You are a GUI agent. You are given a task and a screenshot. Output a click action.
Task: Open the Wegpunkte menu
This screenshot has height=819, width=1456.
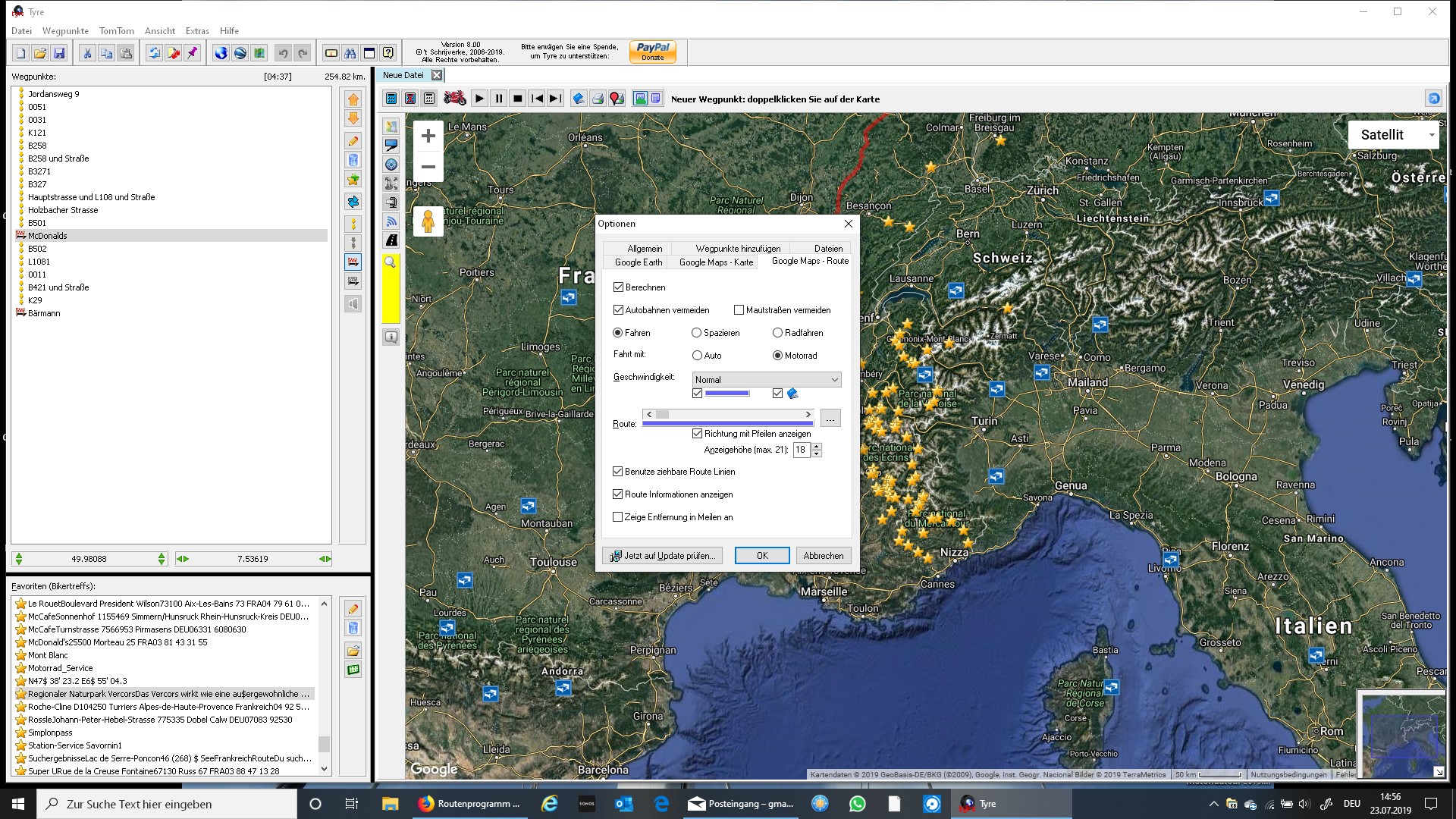(x=65, y=31)
